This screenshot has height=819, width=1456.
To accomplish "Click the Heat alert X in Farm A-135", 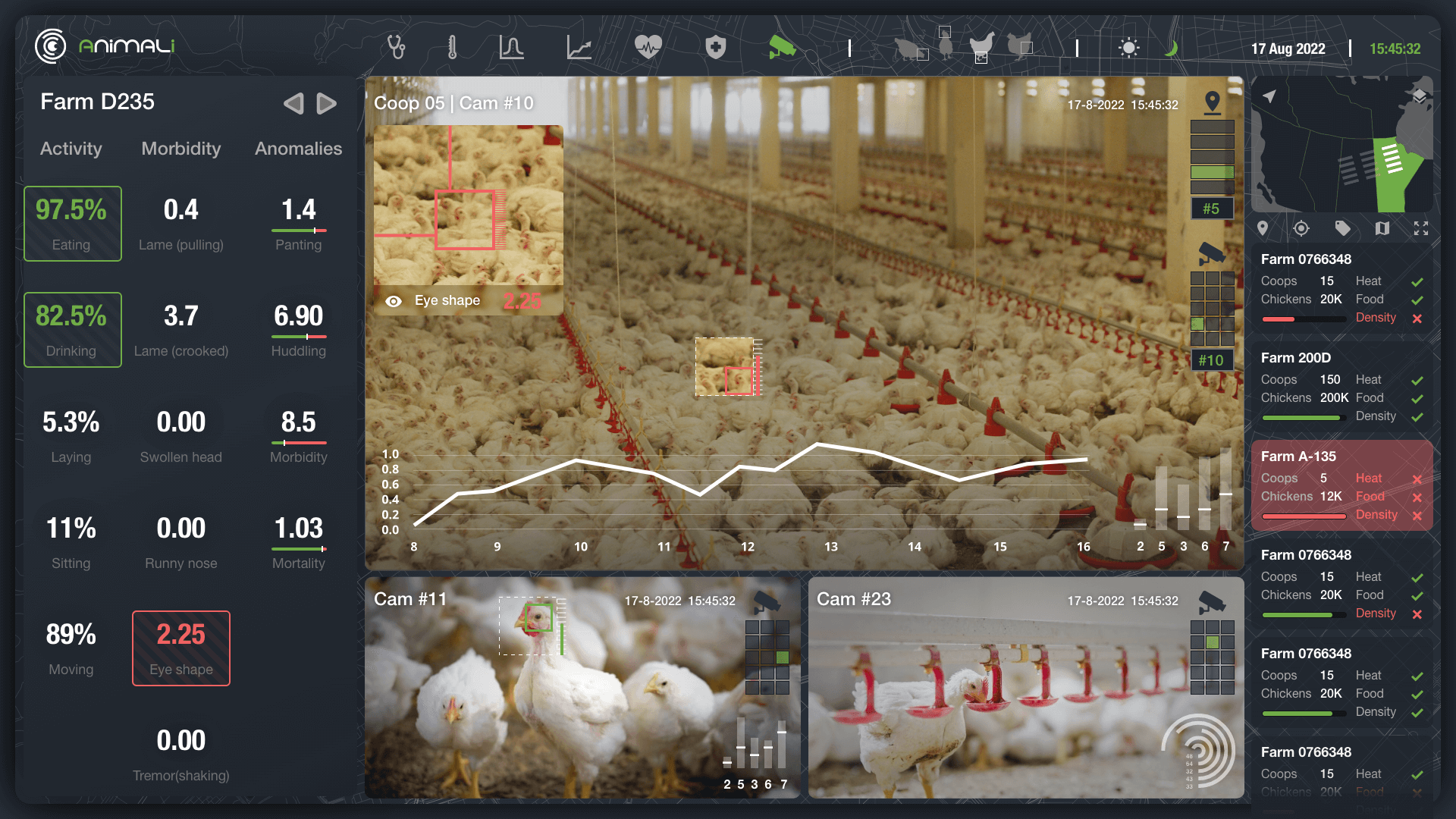I will coord(1417,479).
